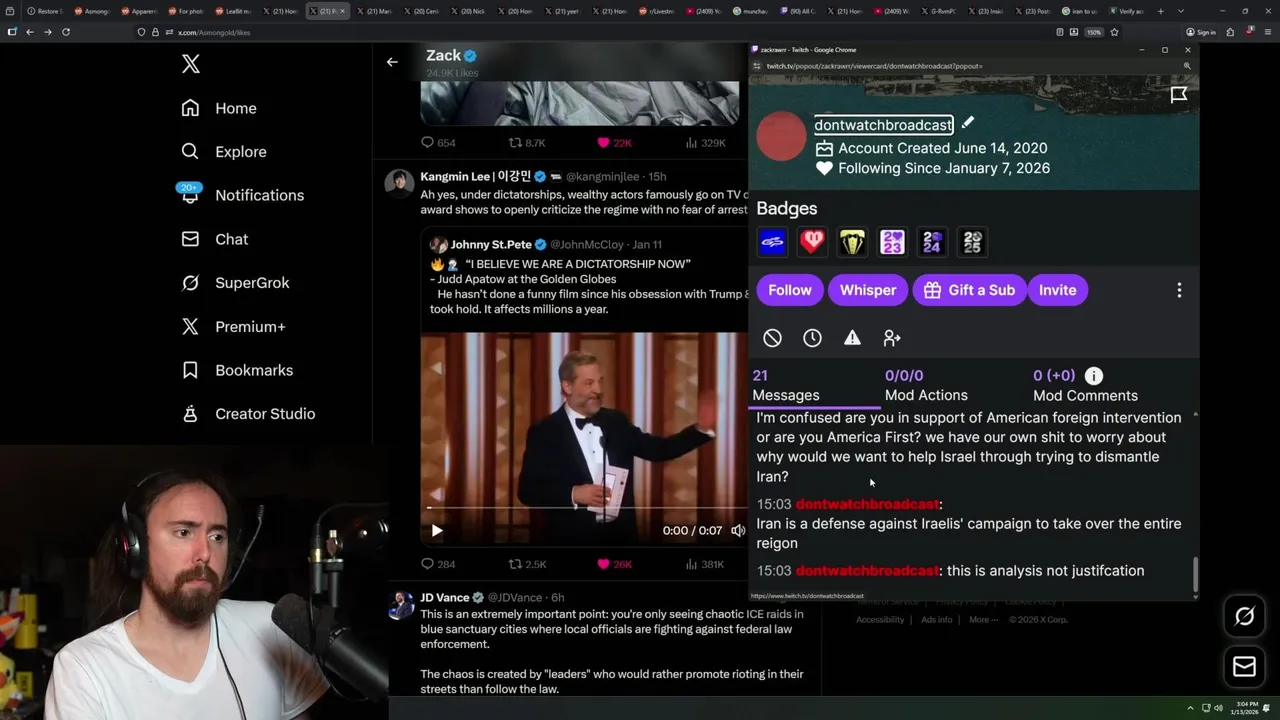The height and width of the screenshot is (720, 1280).
Task: Click Johnny St.Pete quoted author name
Action: (490, 244)
